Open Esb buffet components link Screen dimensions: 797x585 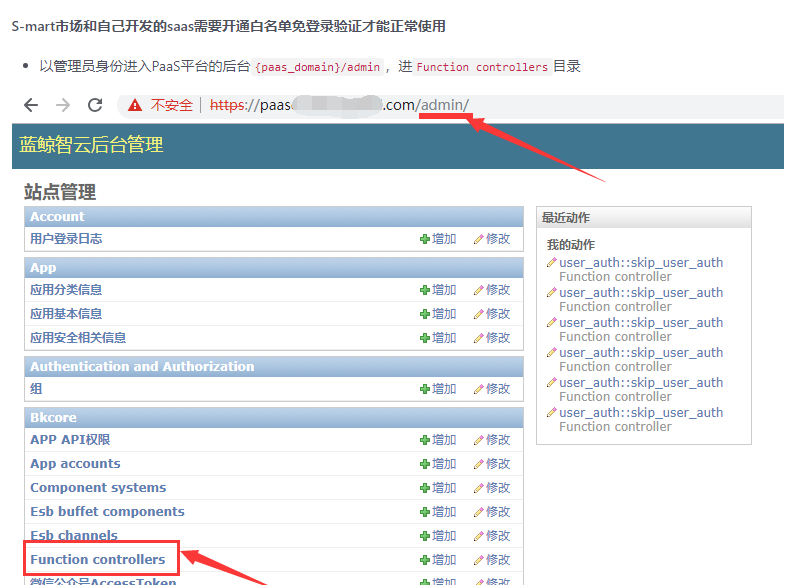click(107, 512)
